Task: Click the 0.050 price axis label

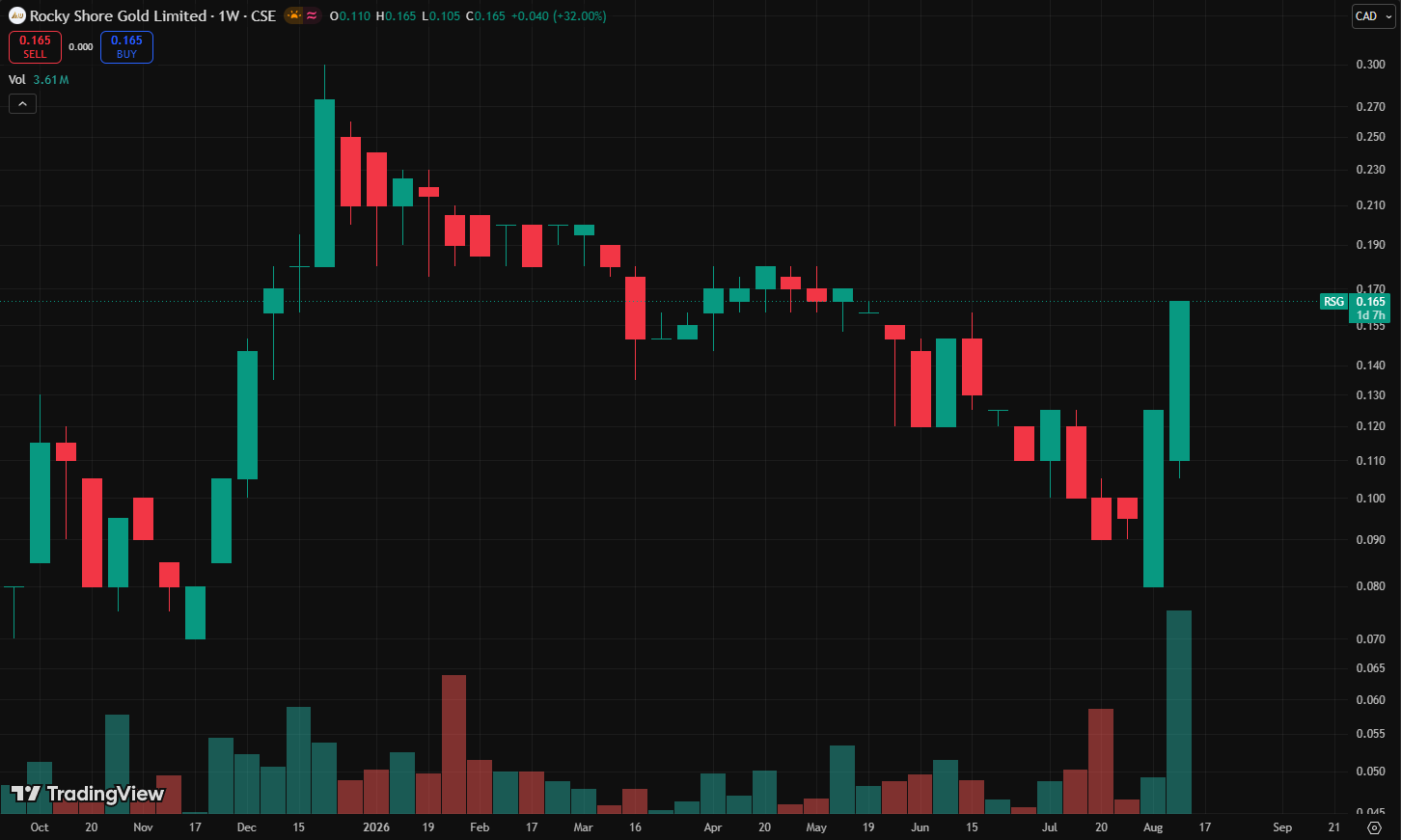Action: tap(1370, 772)
